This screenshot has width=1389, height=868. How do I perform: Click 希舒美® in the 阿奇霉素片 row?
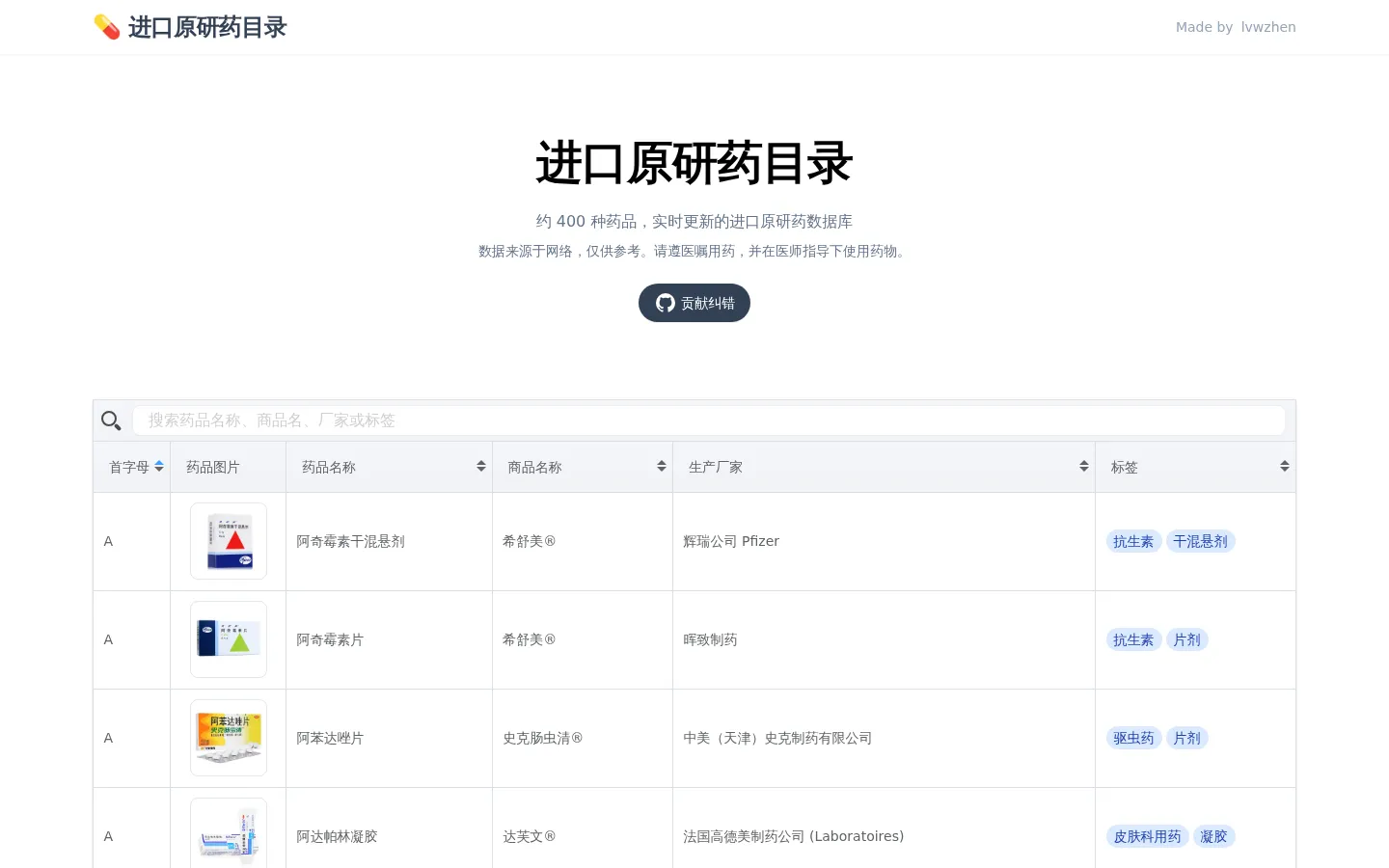tap(530, 639)
